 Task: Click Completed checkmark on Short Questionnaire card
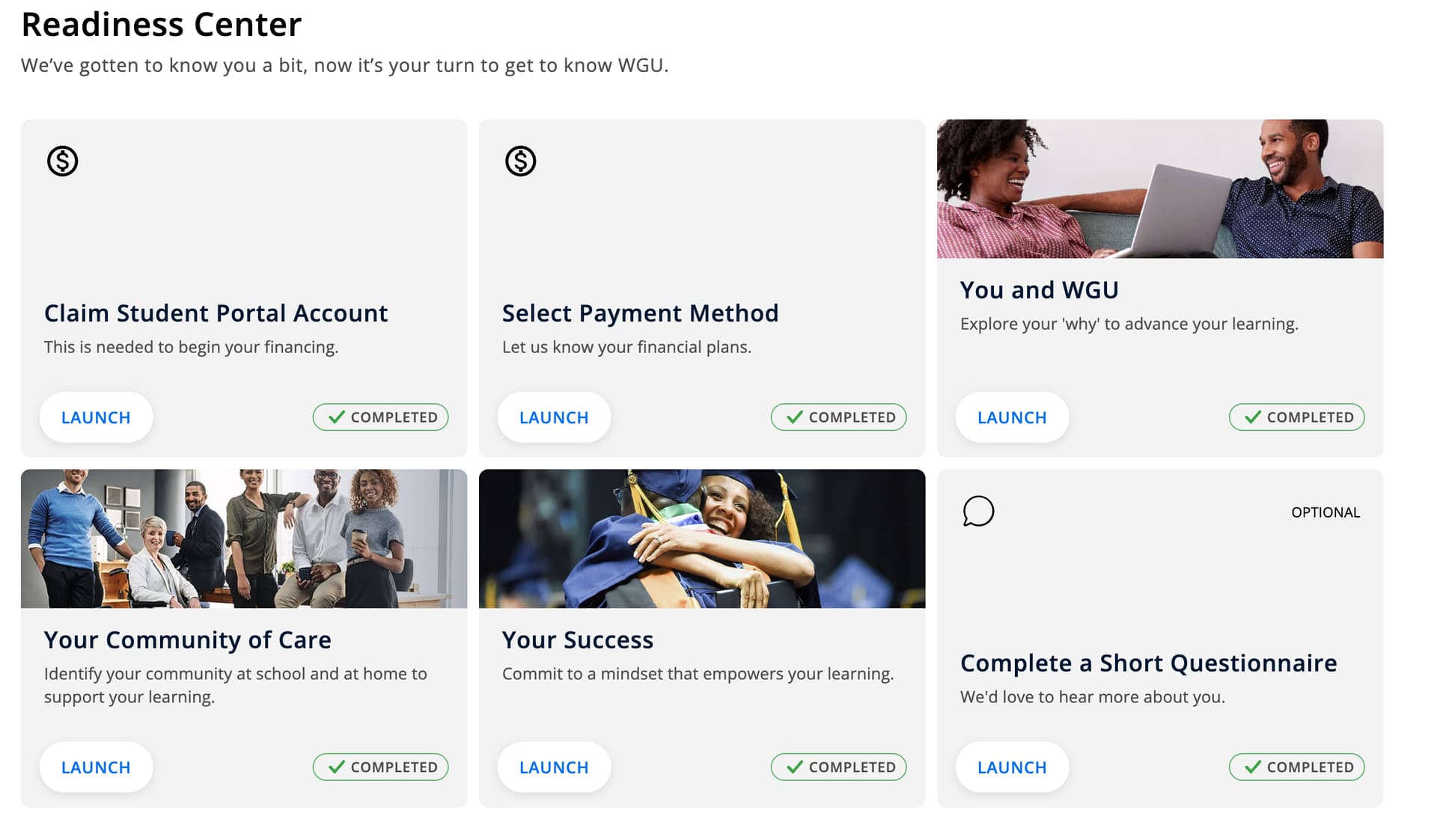(1253, 767)
